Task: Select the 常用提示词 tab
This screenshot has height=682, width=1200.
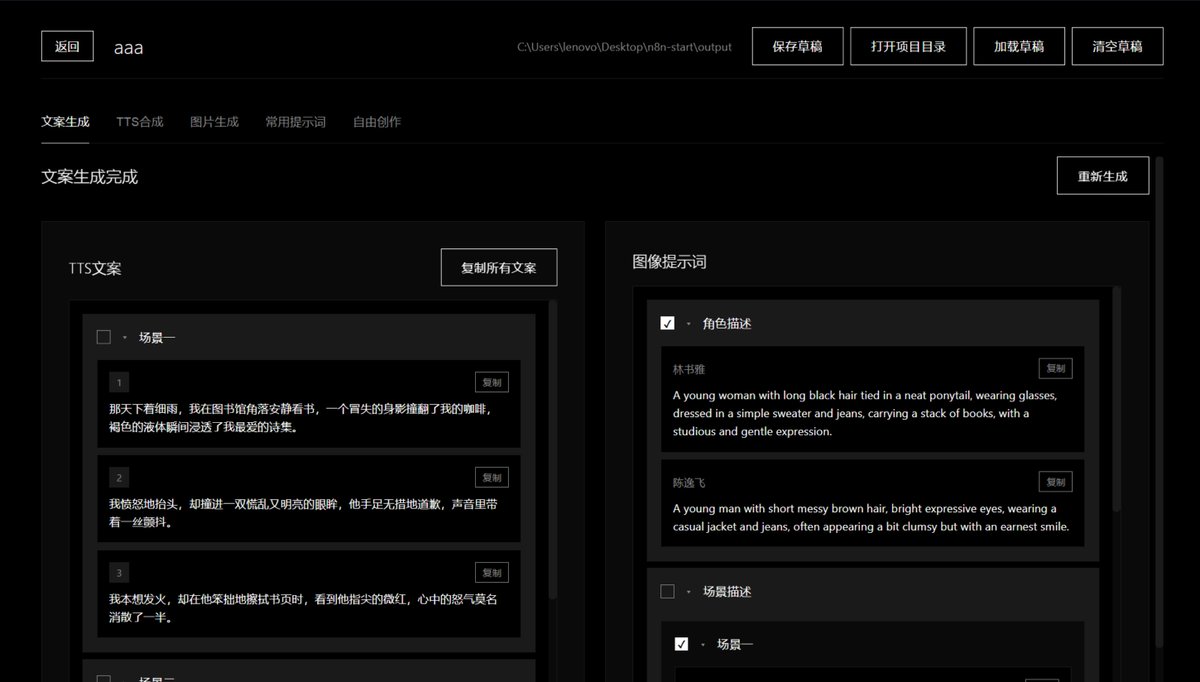Action: tap(295, 121)
